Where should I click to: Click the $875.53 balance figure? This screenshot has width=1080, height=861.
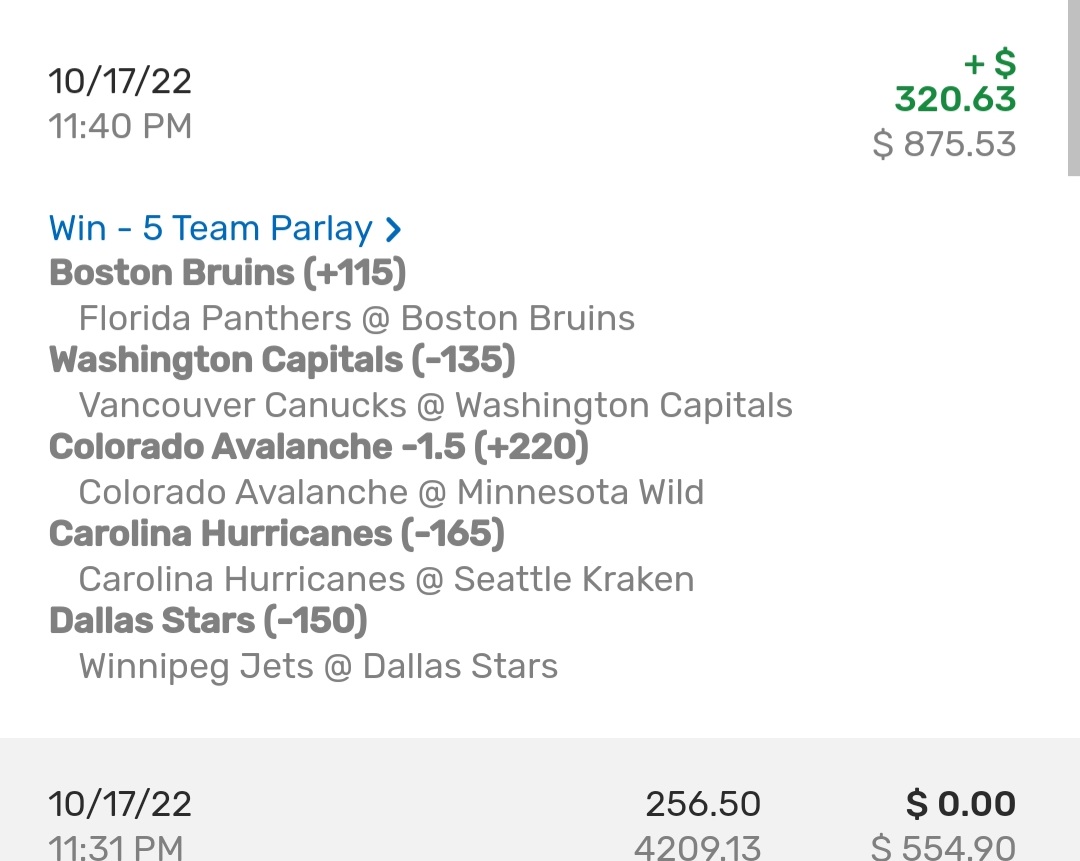(944, 144)
